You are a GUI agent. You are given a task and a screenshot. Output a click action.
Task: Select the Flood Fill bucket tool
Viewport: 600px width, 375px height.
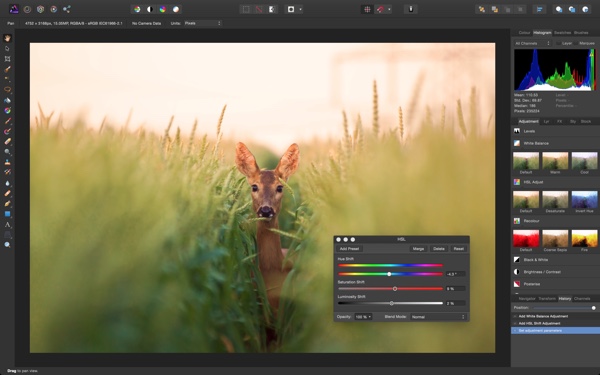coord(7,100)
